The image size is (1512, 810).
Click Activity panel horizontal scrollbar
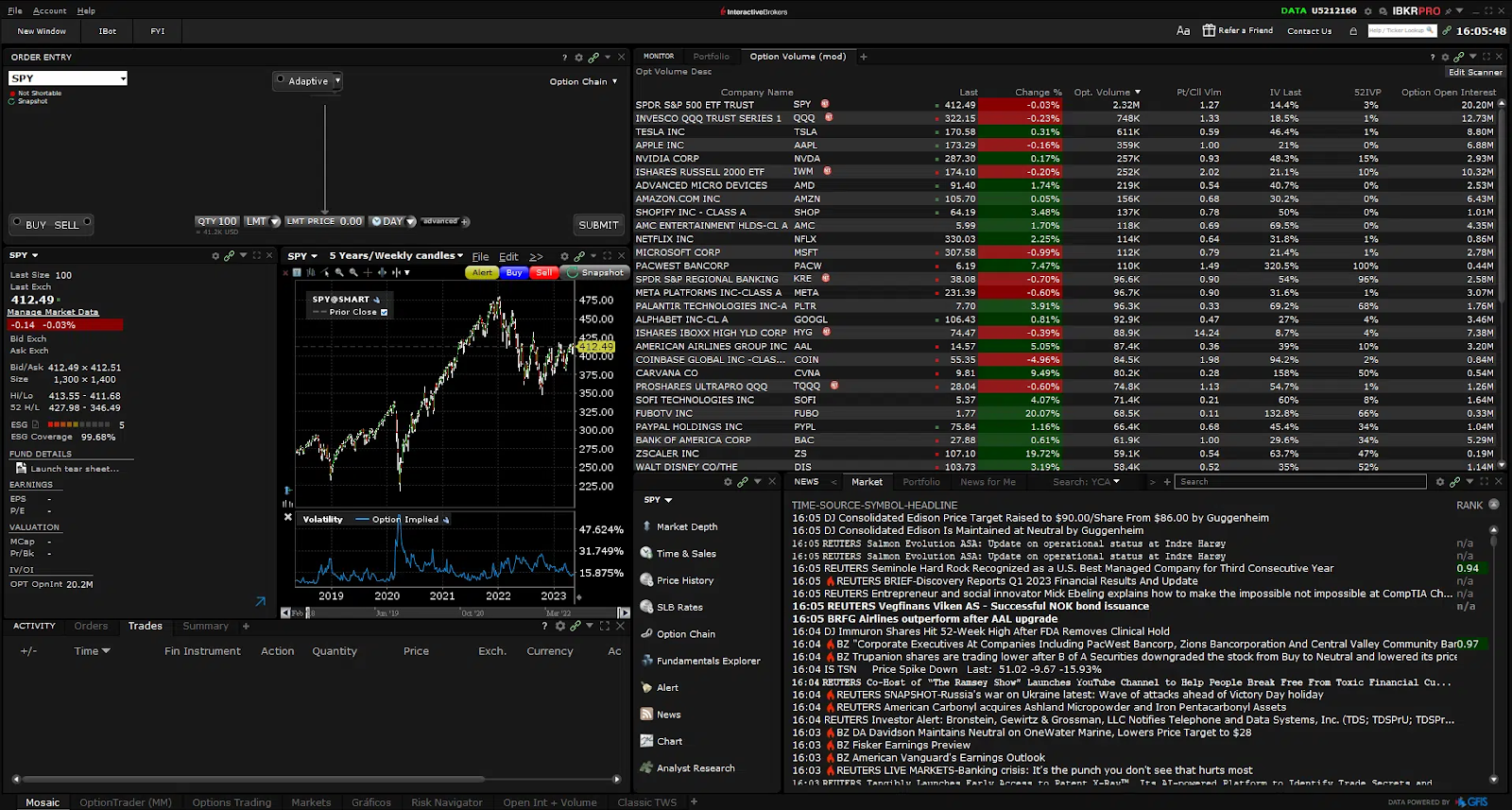tap(252, 780)
